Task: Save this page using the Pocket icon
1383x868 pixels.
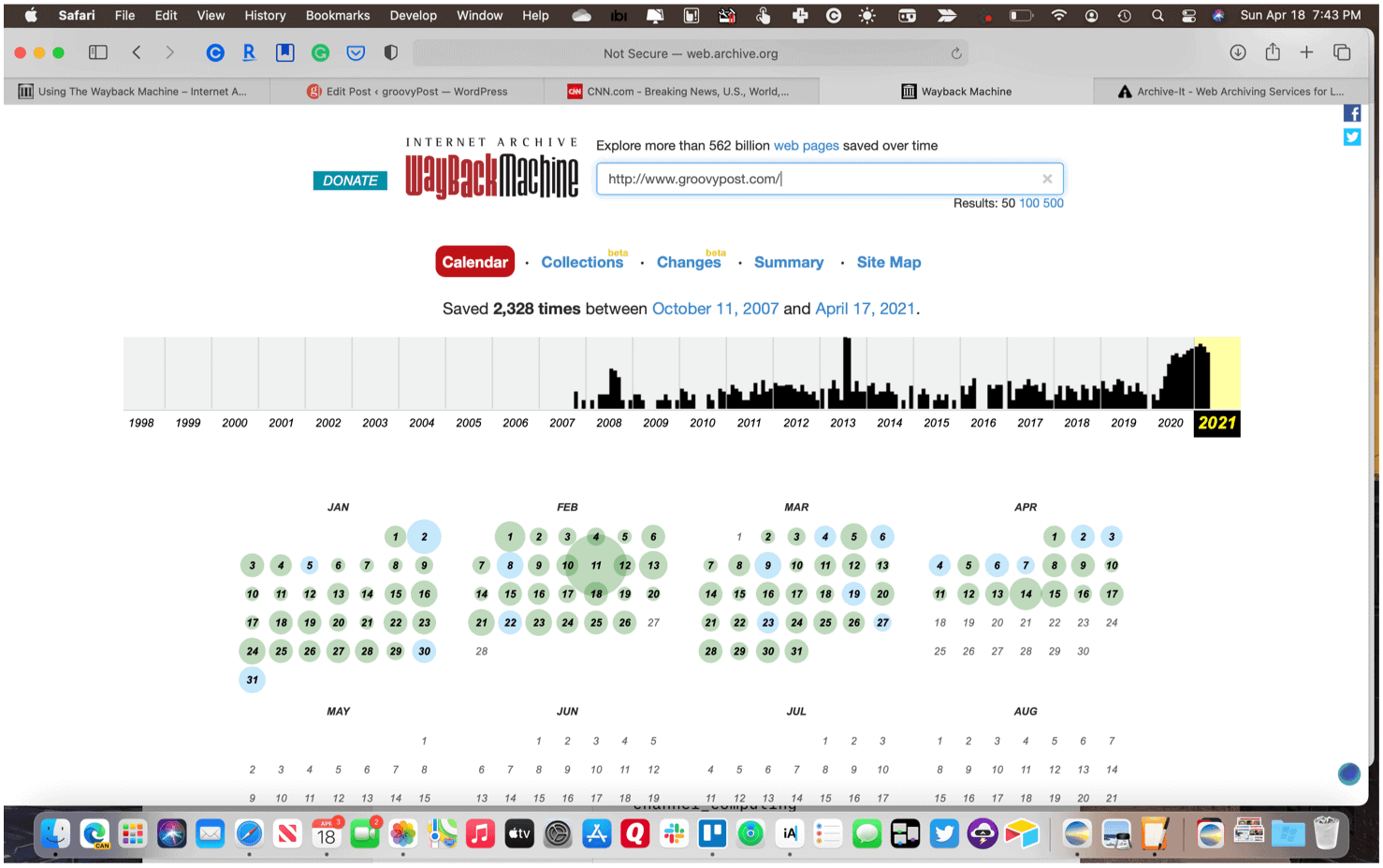Action: pos(356,53)
